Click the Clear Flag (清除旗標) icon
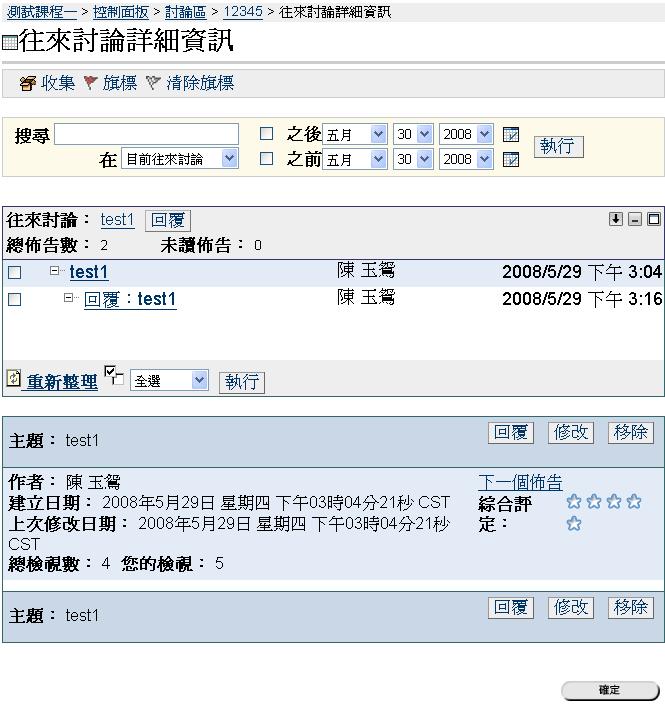 pos(153,84)
